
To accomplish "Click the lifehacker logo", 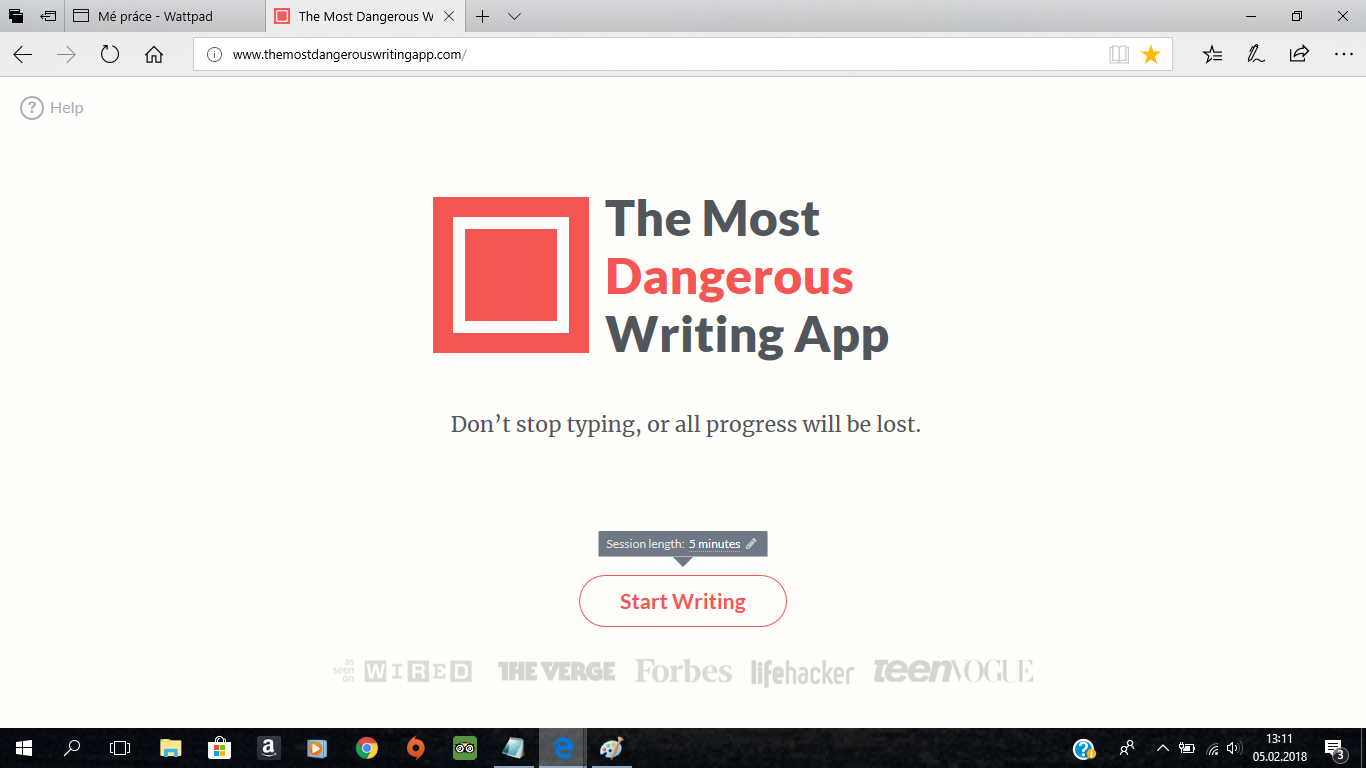I will pyautogui.click(x=802, y=672).
